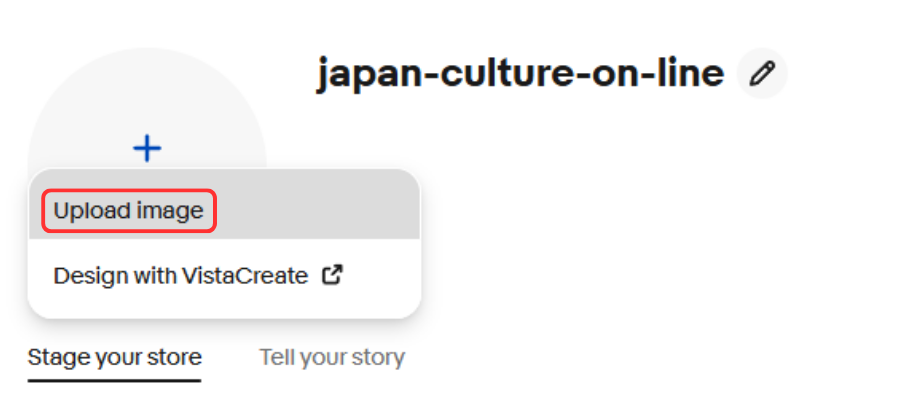Click the japan-culture-on-line store title
901x411 pixels.
(x=521, y=73)
